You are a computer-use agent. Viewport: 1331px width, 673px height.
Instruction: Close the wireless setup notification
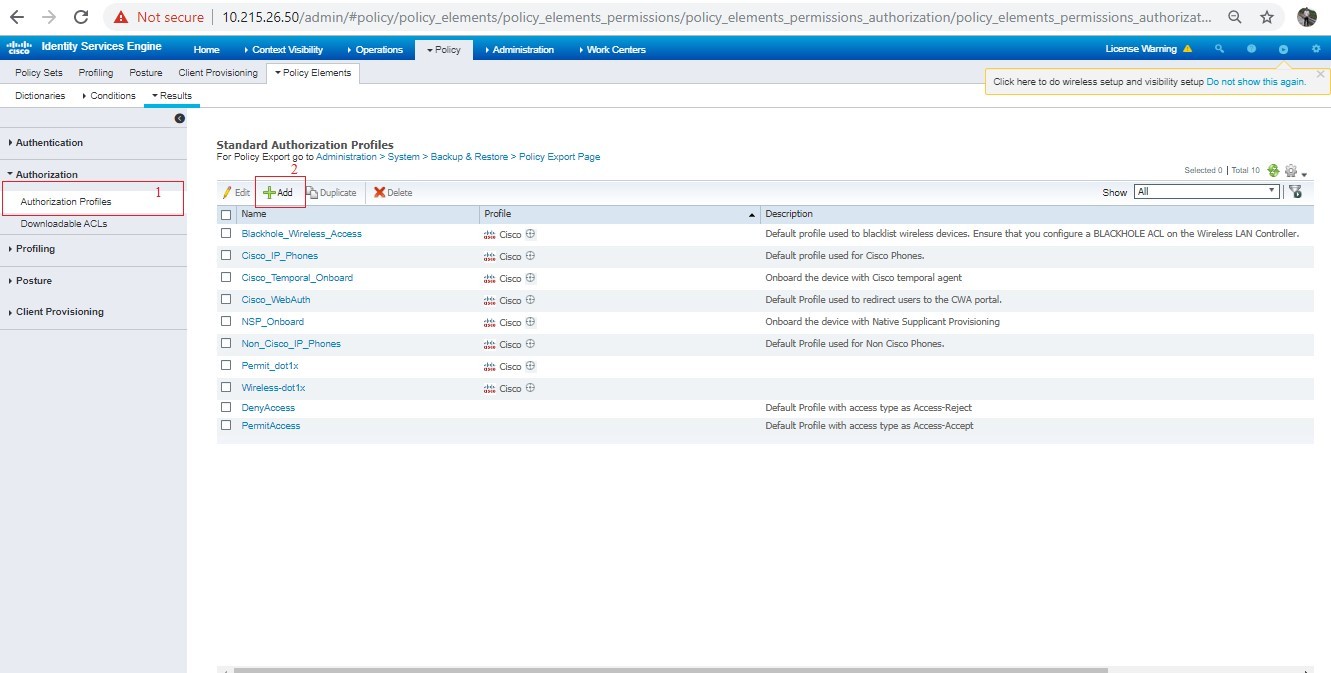[1320, 74]
